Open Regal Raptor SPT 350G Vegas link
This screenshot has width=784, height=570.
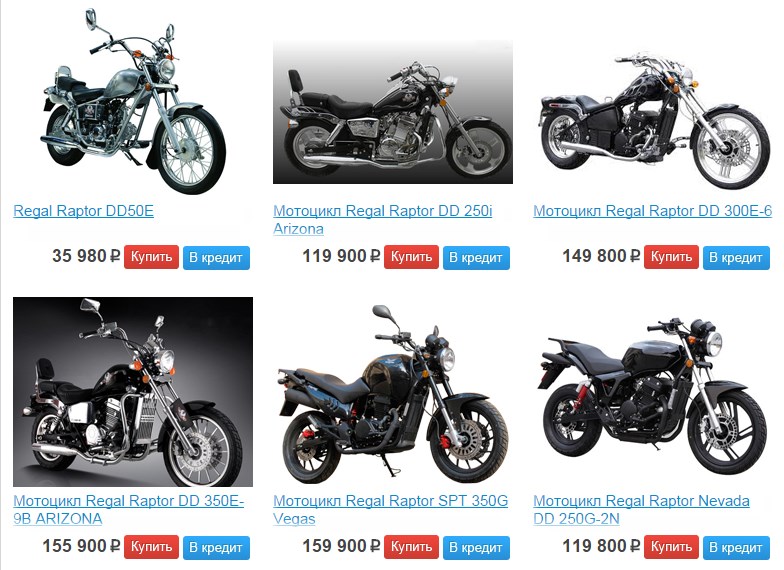click(390, 510)
